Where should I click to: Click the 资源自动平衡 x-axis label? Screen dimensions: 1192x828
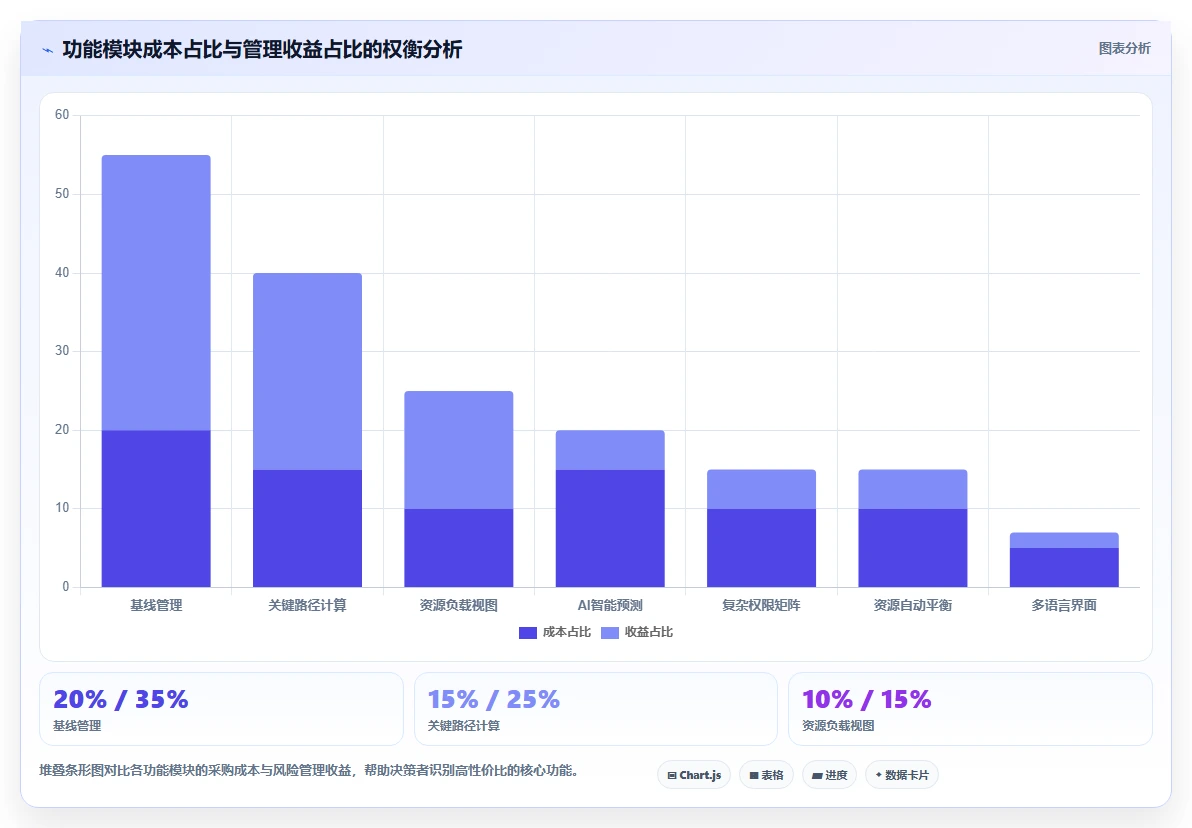(x=912, y=605)
